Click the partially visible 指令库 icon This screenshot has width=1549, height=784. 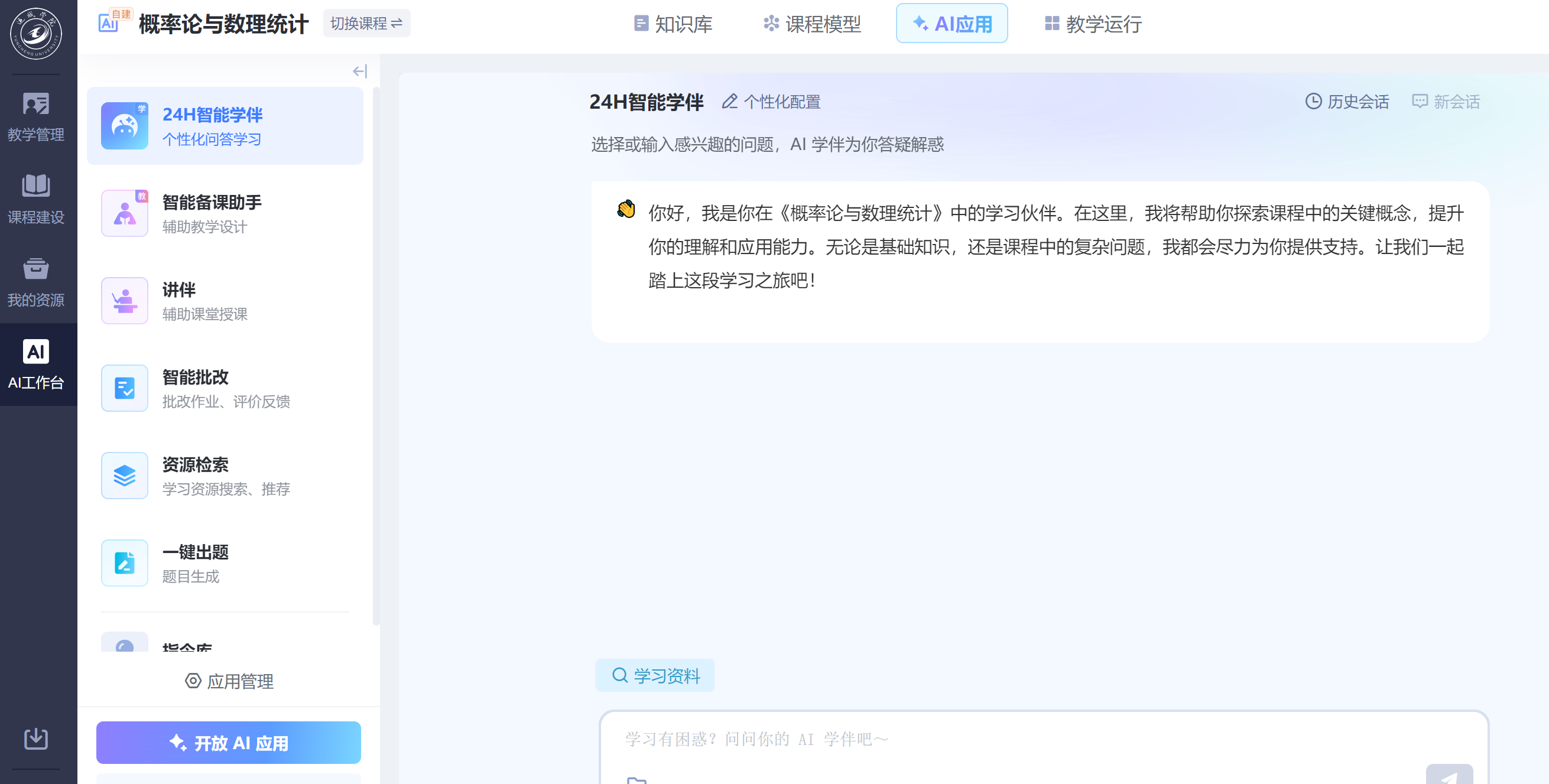pyautogui.click(x=125, y=642)
